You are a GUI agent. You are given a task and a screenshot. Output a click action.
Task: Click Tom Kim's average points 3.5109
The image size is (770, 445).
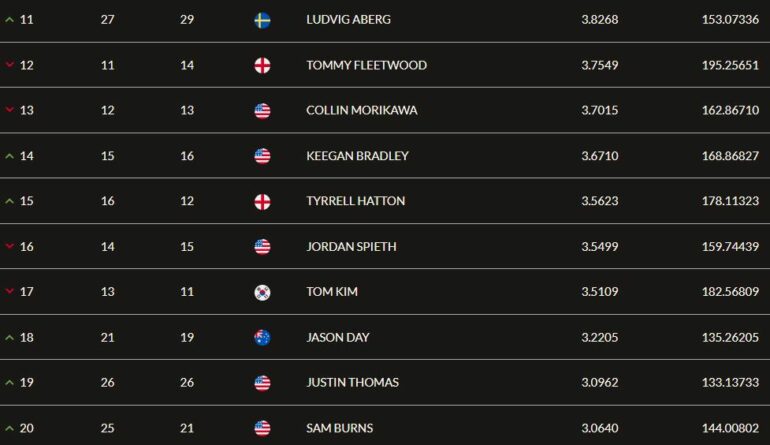(600, 292)
